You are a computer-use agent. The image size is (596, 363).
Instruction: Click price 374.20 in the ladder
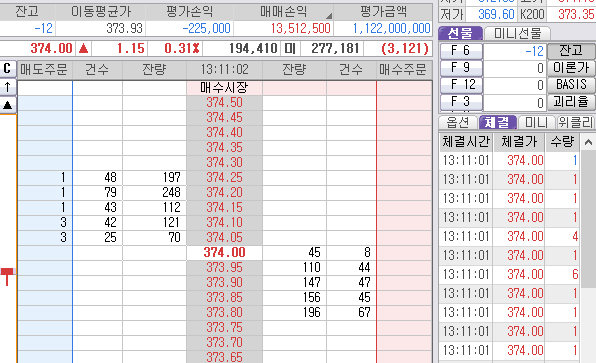pos(224,193)
